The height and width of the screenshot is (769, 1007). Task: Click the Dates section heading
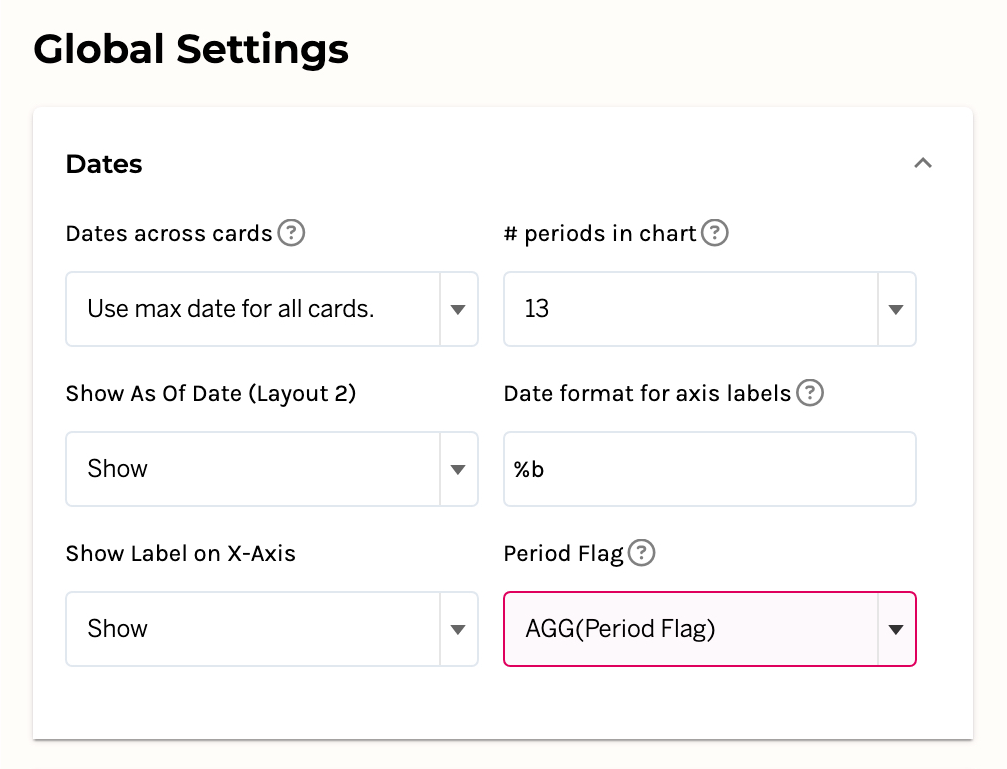click(x=104, y=164)
